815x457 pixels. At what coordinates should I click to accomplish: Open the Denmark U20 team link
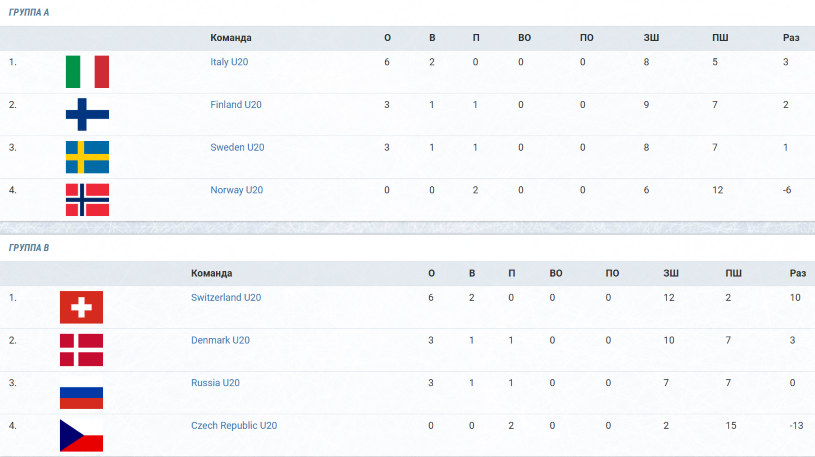[x=220, y=340]
